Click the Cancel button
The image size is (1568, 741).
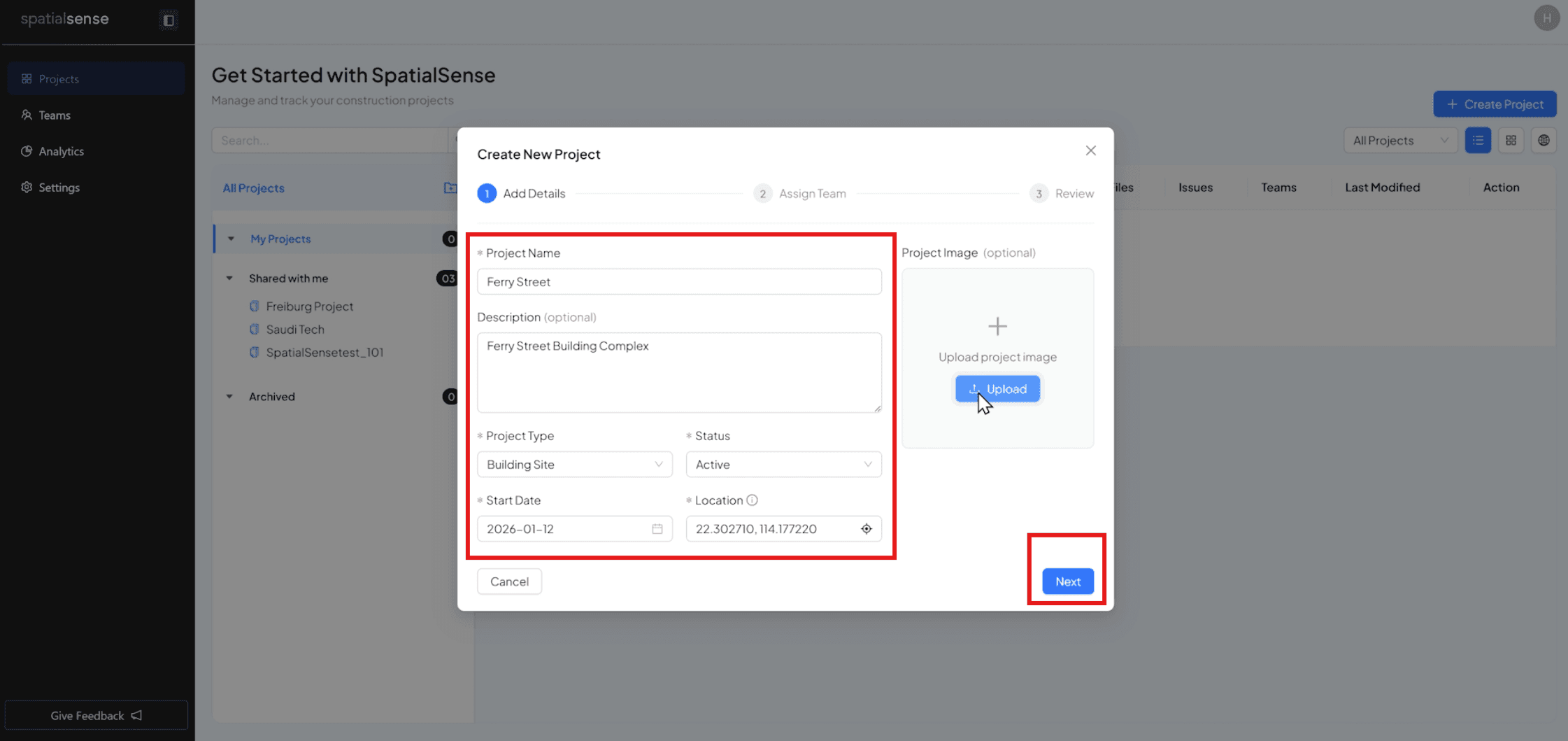509,581
